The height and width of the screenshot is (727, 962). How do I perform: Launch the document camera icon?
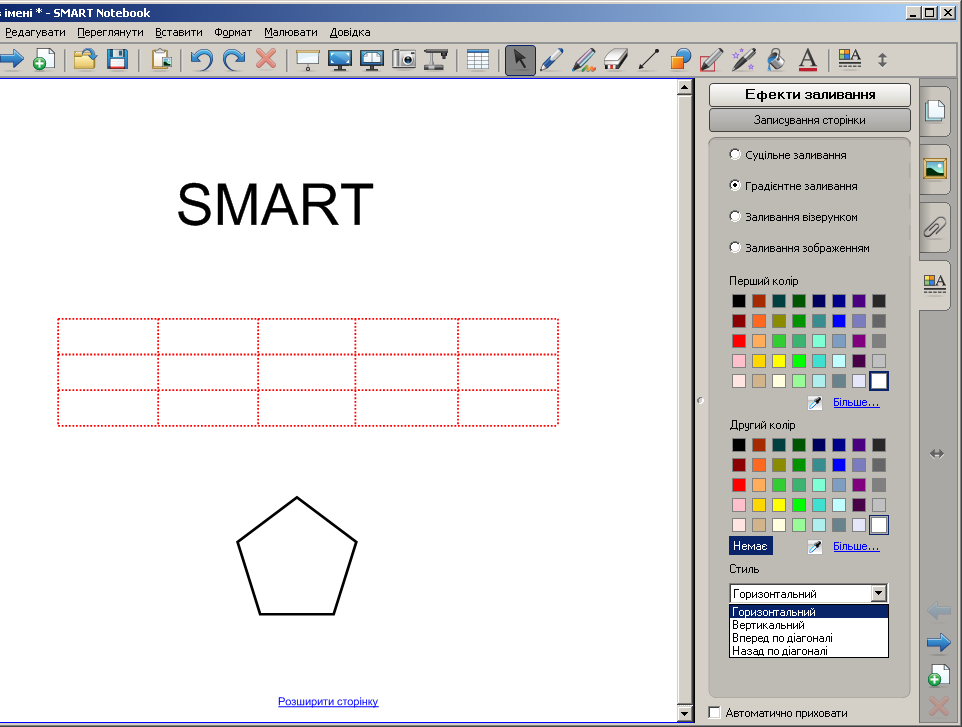click(436, 60)
